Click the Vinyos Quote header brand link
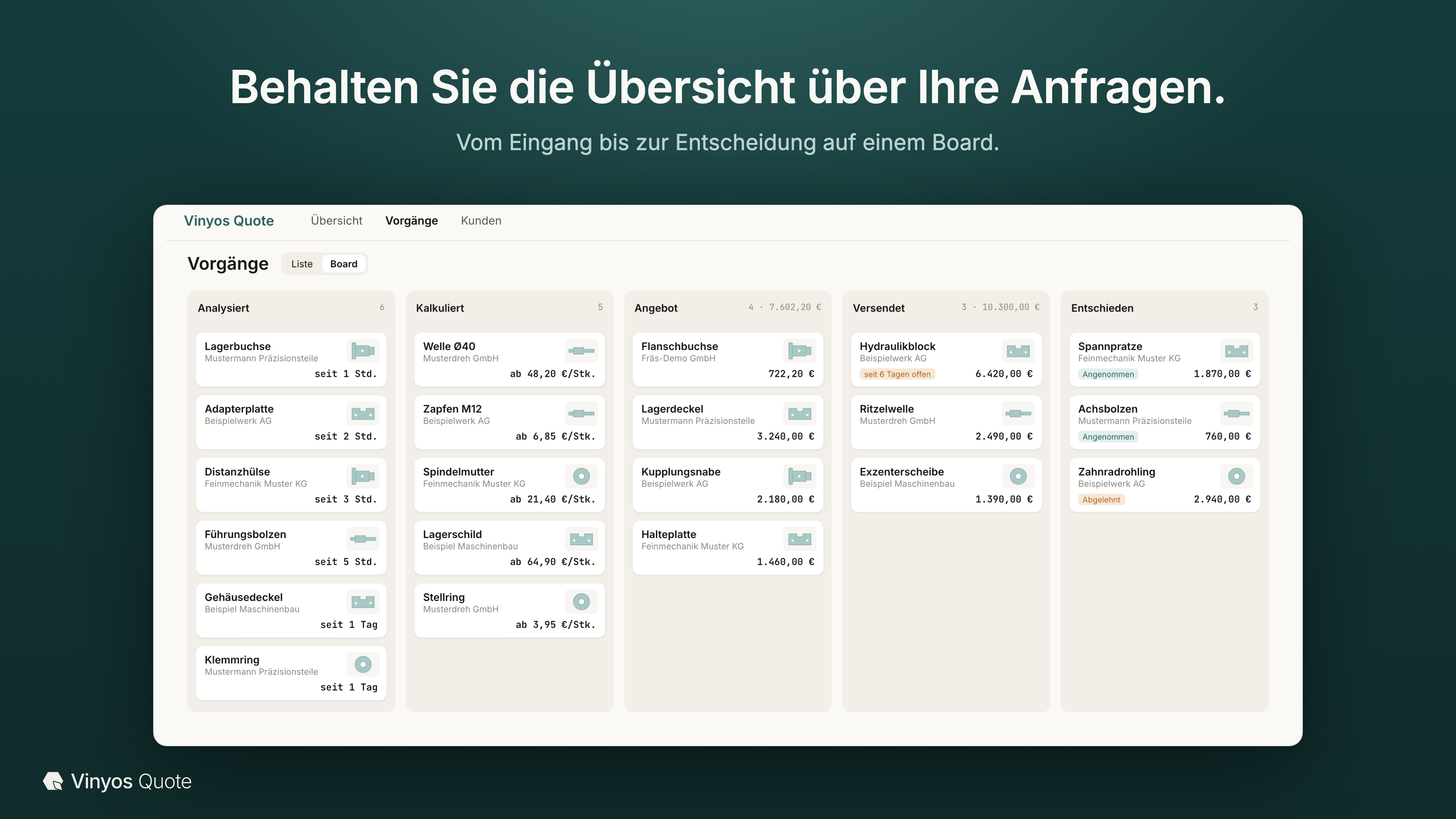Viewport: 1456px width, 819px height. click(229, 220)
